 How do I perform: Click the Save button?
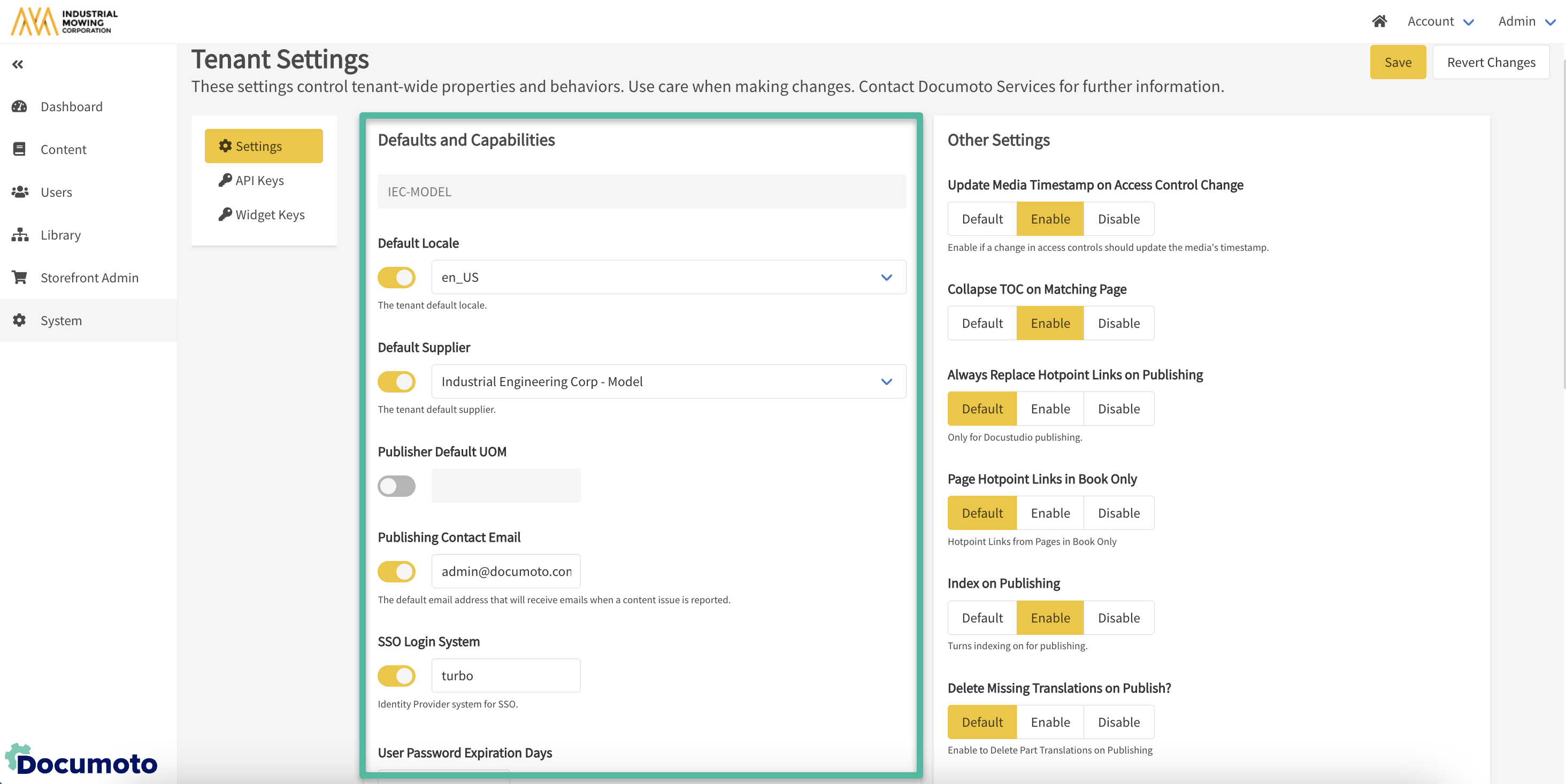1397,62
